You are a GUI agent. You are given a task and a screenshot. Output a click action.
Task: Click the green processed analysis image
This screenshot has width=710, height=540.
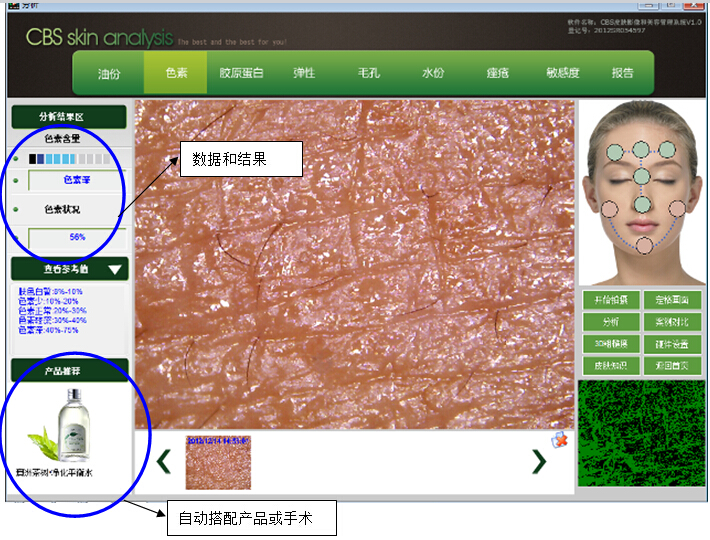pyautogui.click(x=642, y=433)
